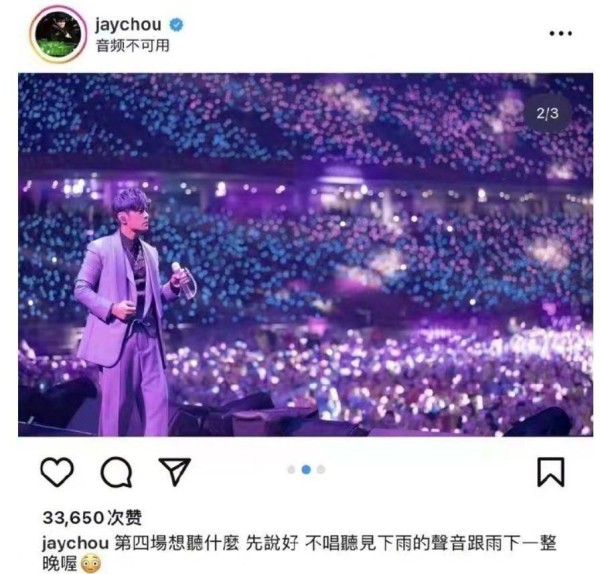600x574 pixels.
Task: Go to the third carousel dot
Action: [x=321, y=469]
